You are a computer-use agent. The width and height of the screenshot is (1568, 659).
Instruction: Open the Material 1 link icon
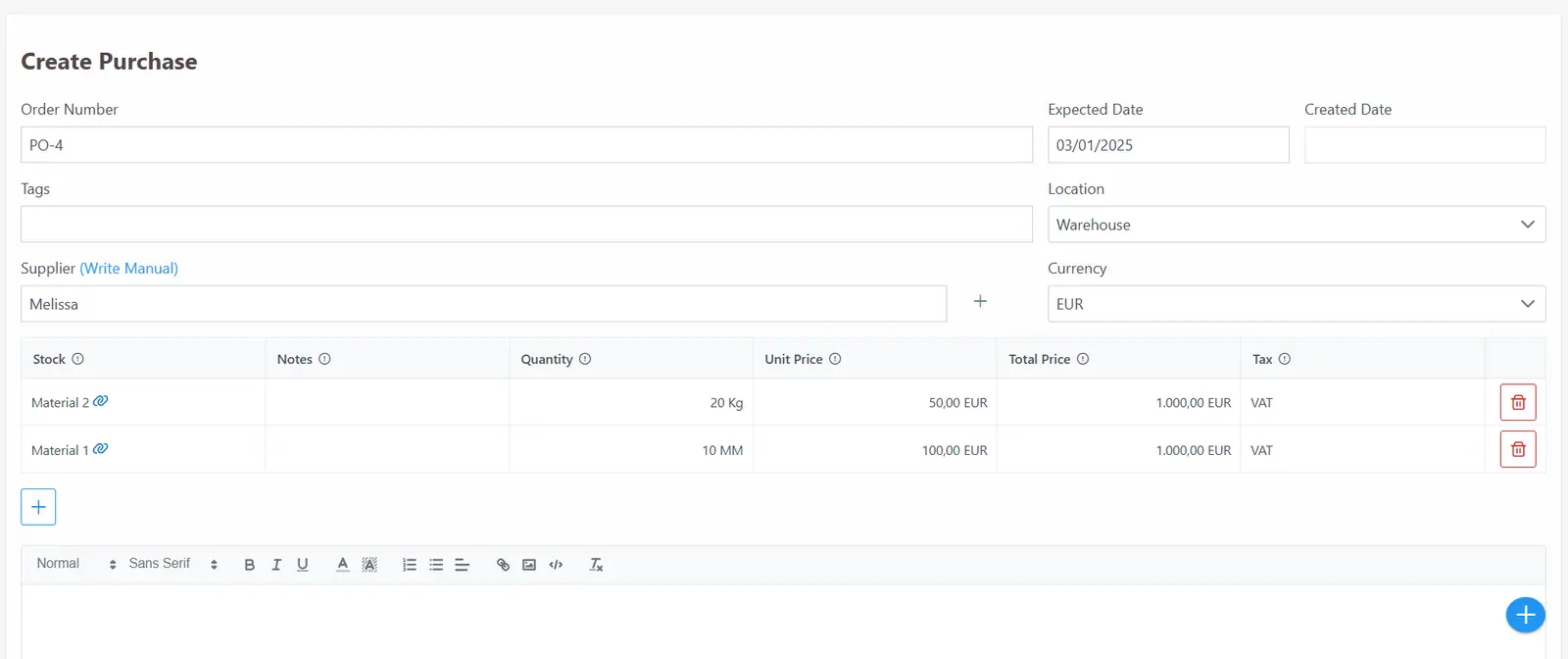[x=100, y=449]
